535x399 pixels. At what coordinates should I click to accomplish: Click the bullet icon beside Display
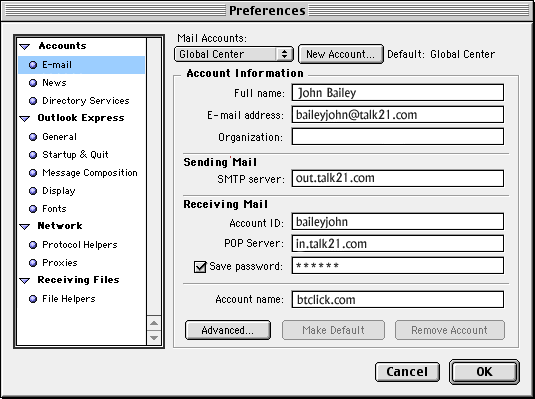33,191
